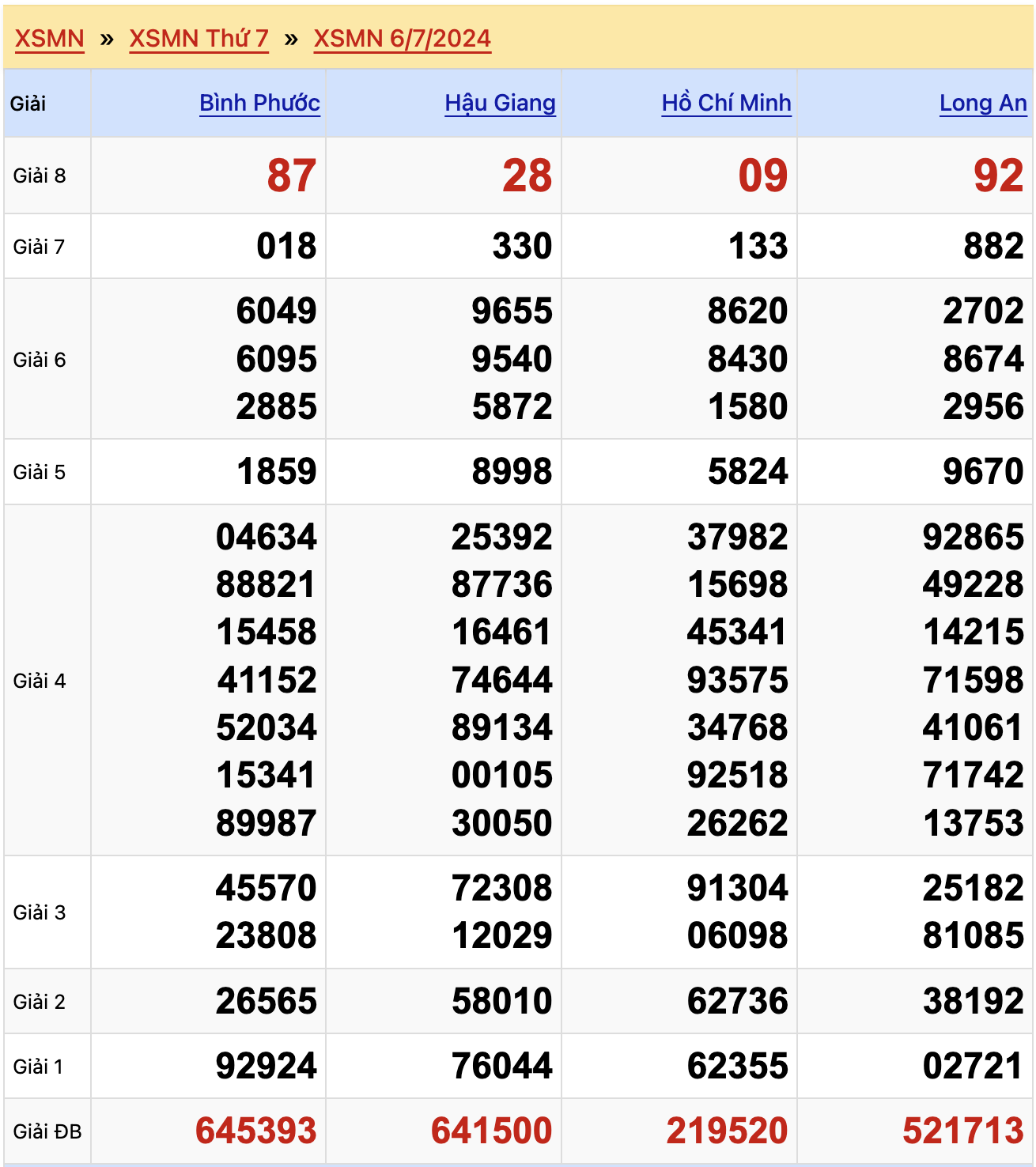
Task: Select the Giải 3 row label
Action: pos(40,912)
